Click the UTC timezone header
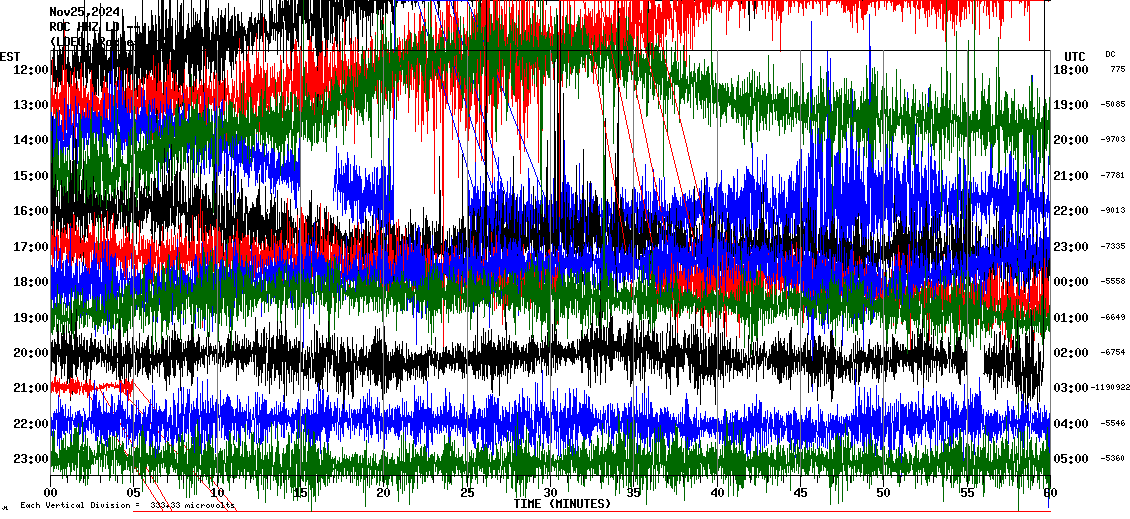The width and height of the screenshot is (1130, 519). tap(1075, 56)
